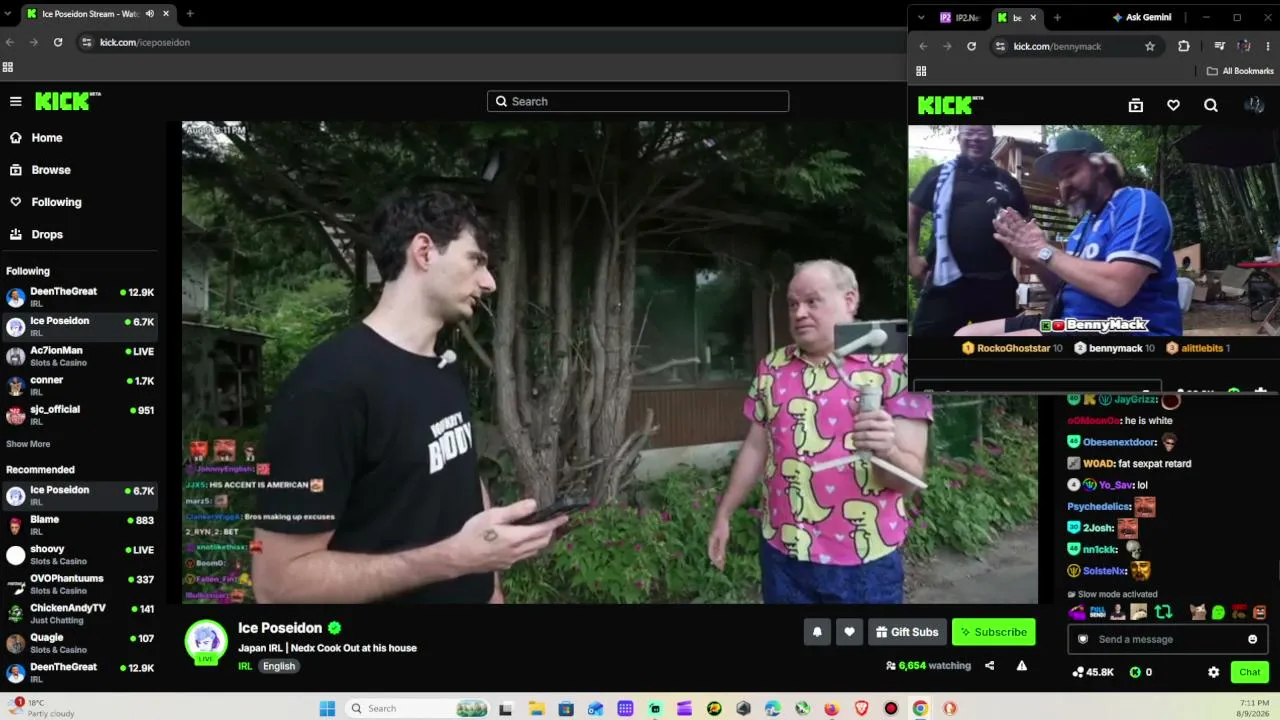This screenshot has height=720, width=1280.
Task: Open Firefox from taskbar
Action: pos(832,708)
